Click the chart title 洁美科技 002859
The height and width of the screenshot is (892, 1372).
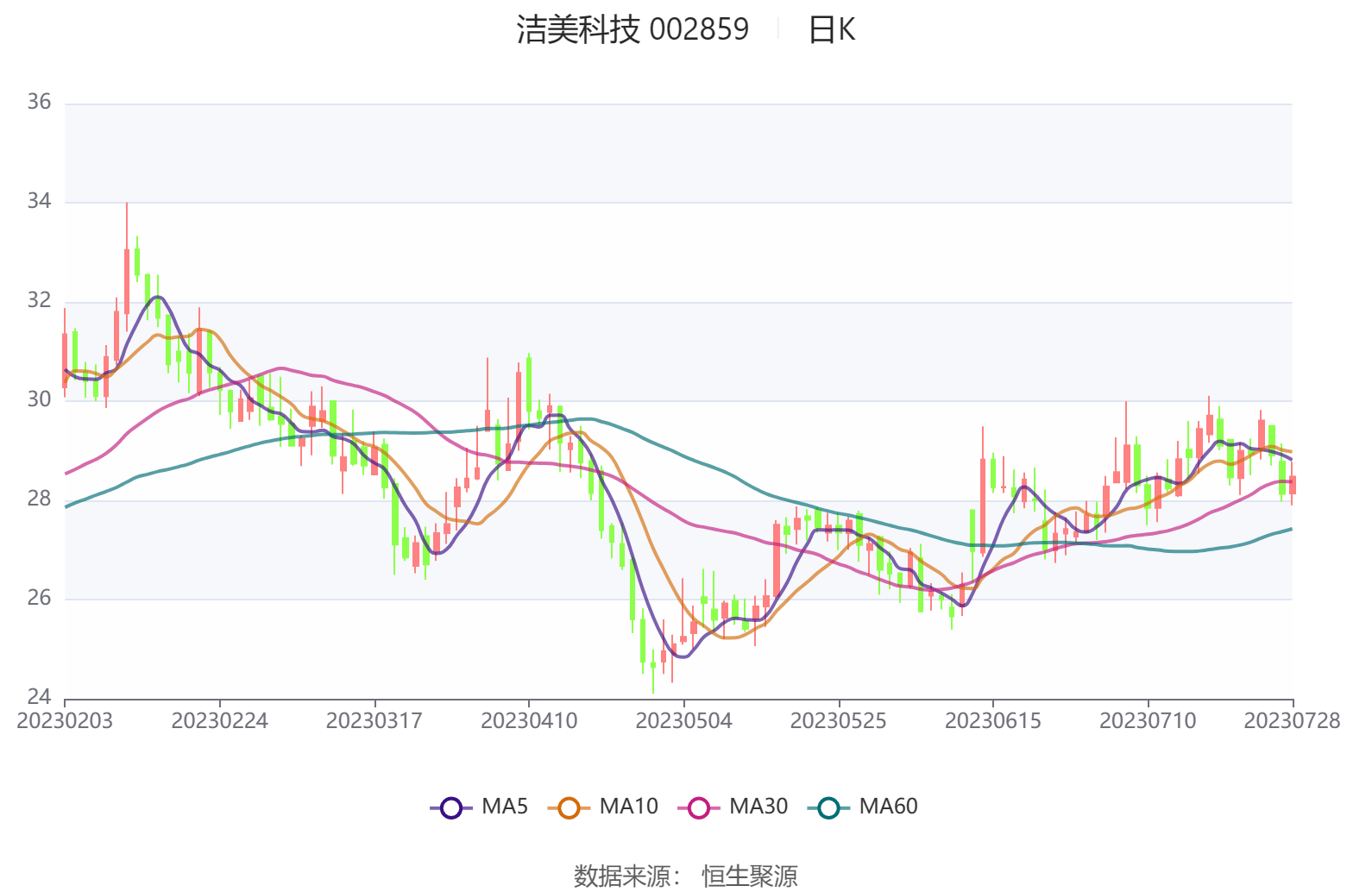tap(633, 30)
